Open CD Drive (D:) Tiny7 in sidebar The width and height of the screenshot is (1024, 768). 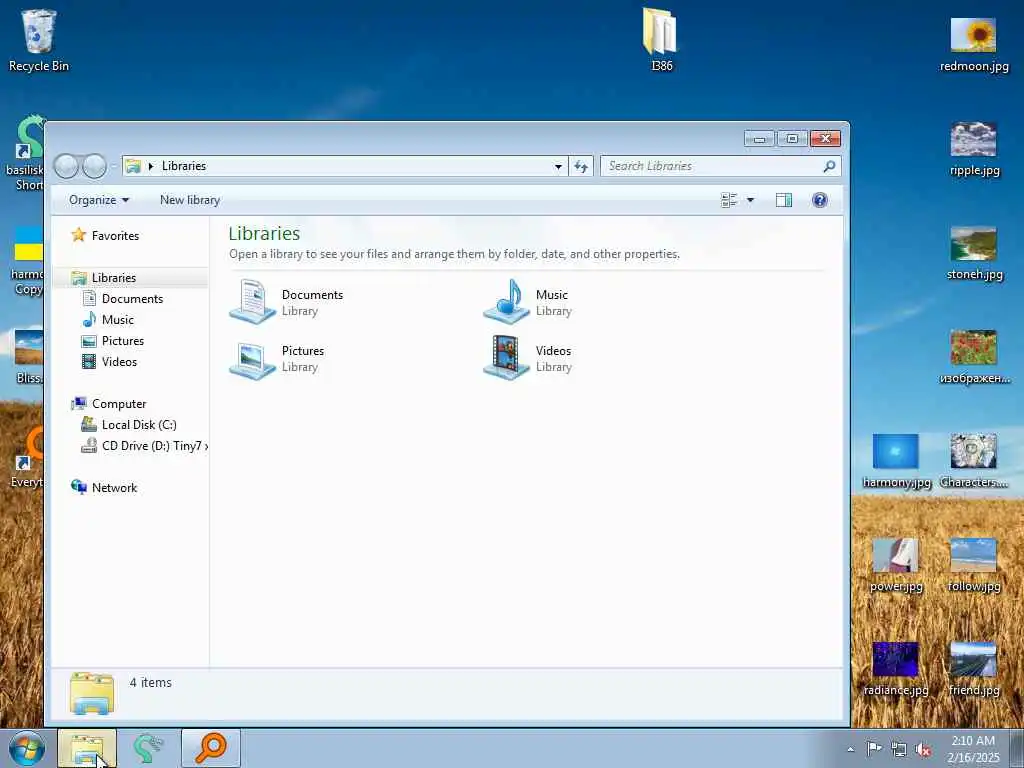144,445
